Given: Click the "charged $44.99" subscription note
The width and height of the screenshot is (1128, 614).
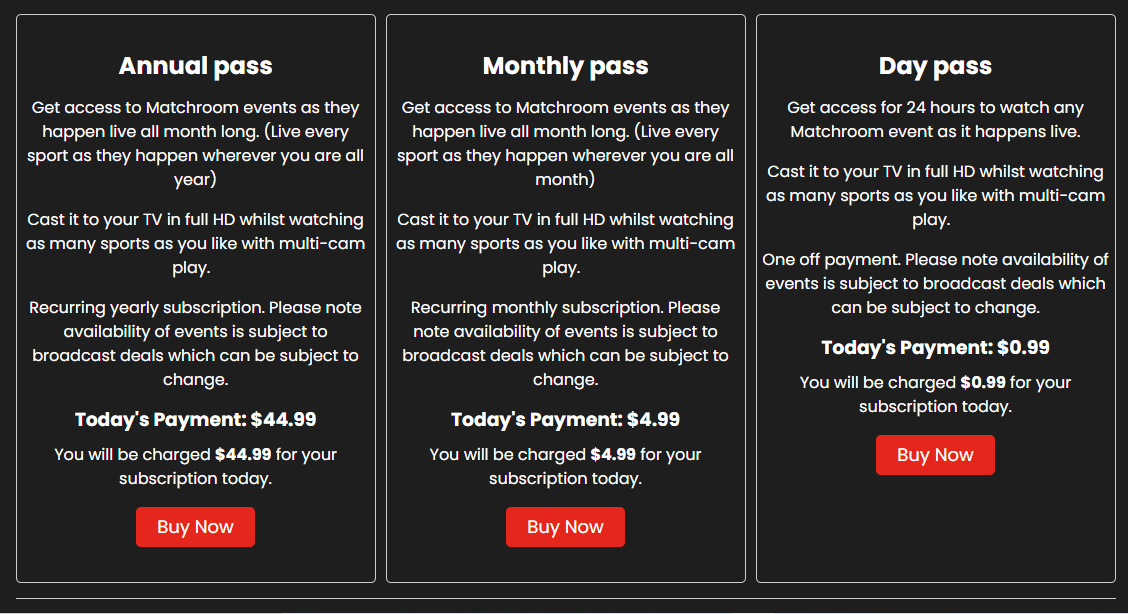Looking at the screenshot, I should point(195,466).
